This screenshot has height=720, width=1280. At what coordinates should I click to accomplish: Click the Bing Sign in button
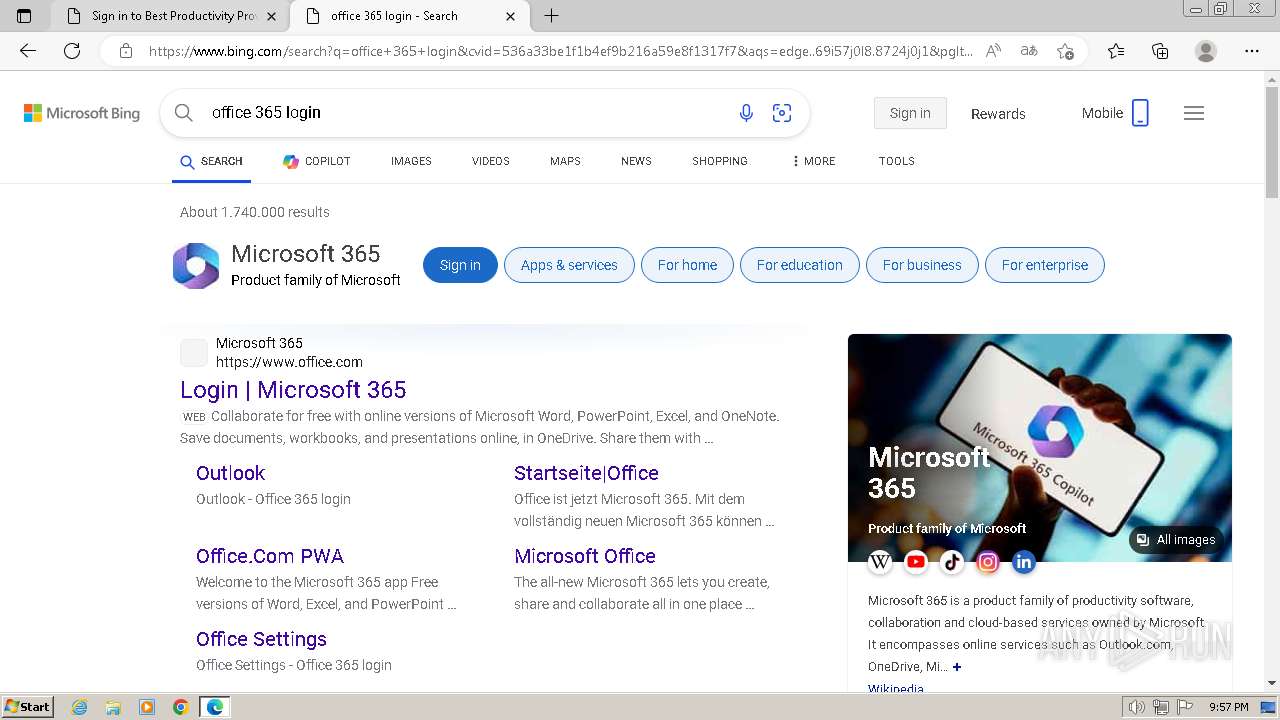[x=910, y=113]
